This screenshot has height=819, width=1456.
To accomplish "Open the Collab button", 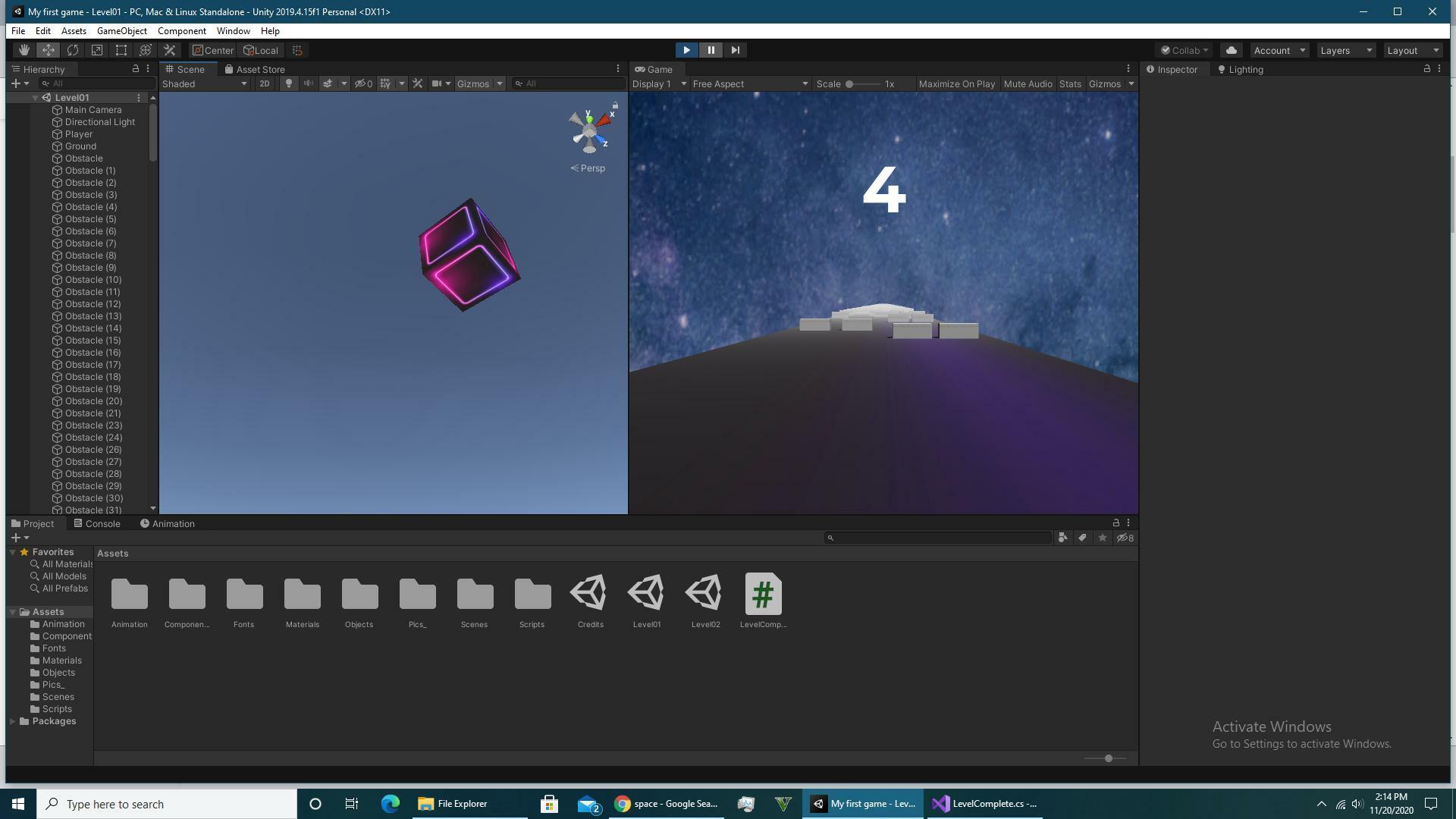I will (1185, 50).
